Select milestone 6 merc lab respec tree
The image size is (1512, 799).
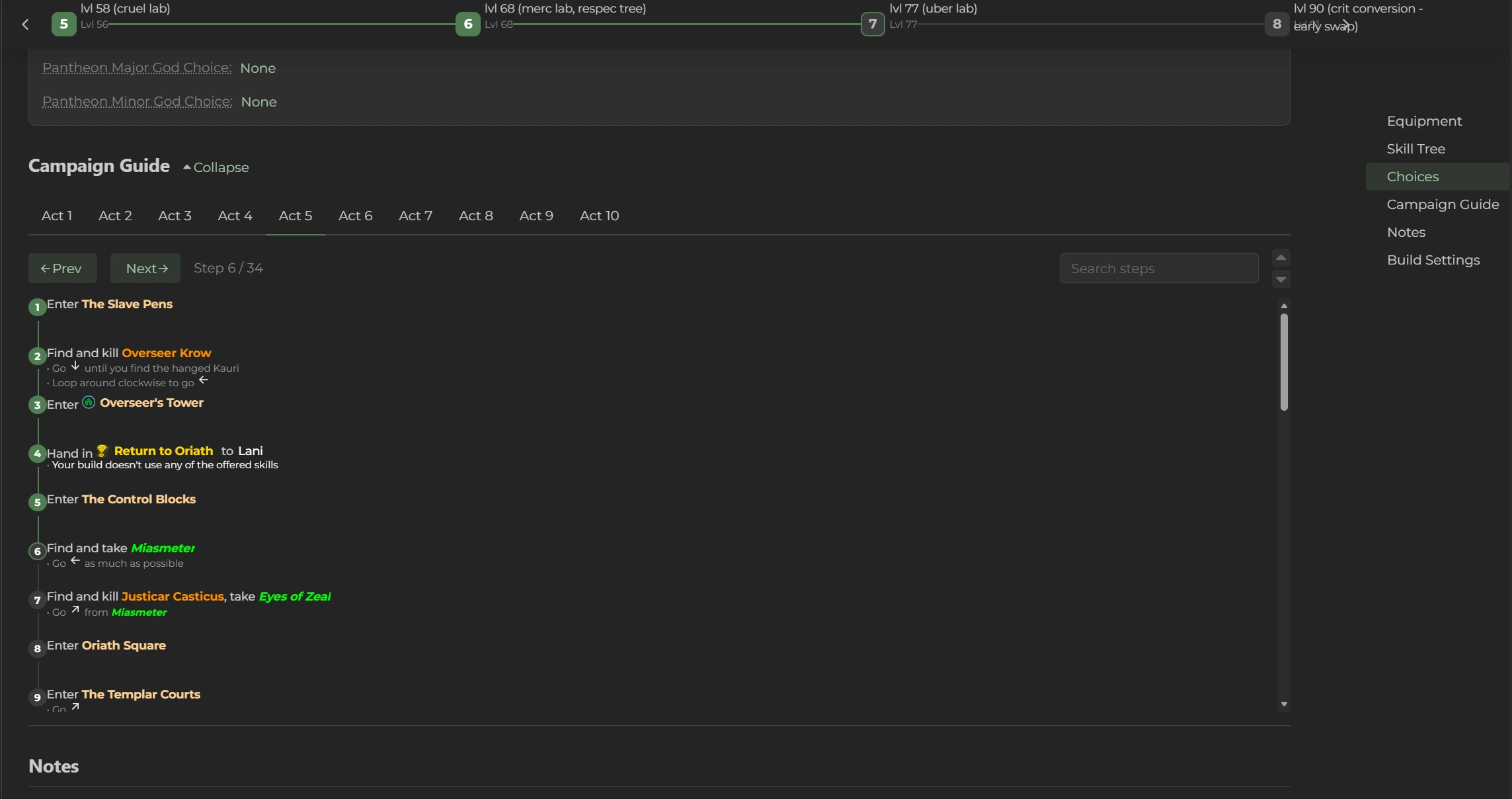pyautogui.click(x=467, y=24)
